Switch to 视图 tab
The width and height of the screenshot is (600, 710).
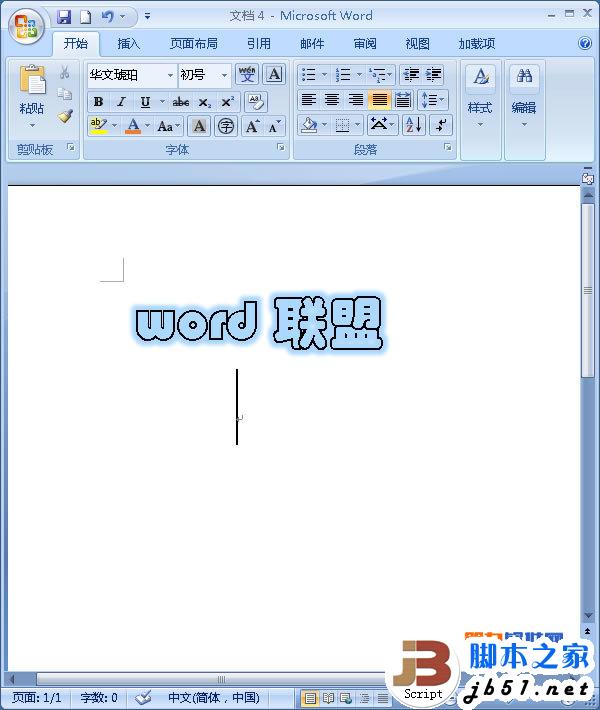417,44
